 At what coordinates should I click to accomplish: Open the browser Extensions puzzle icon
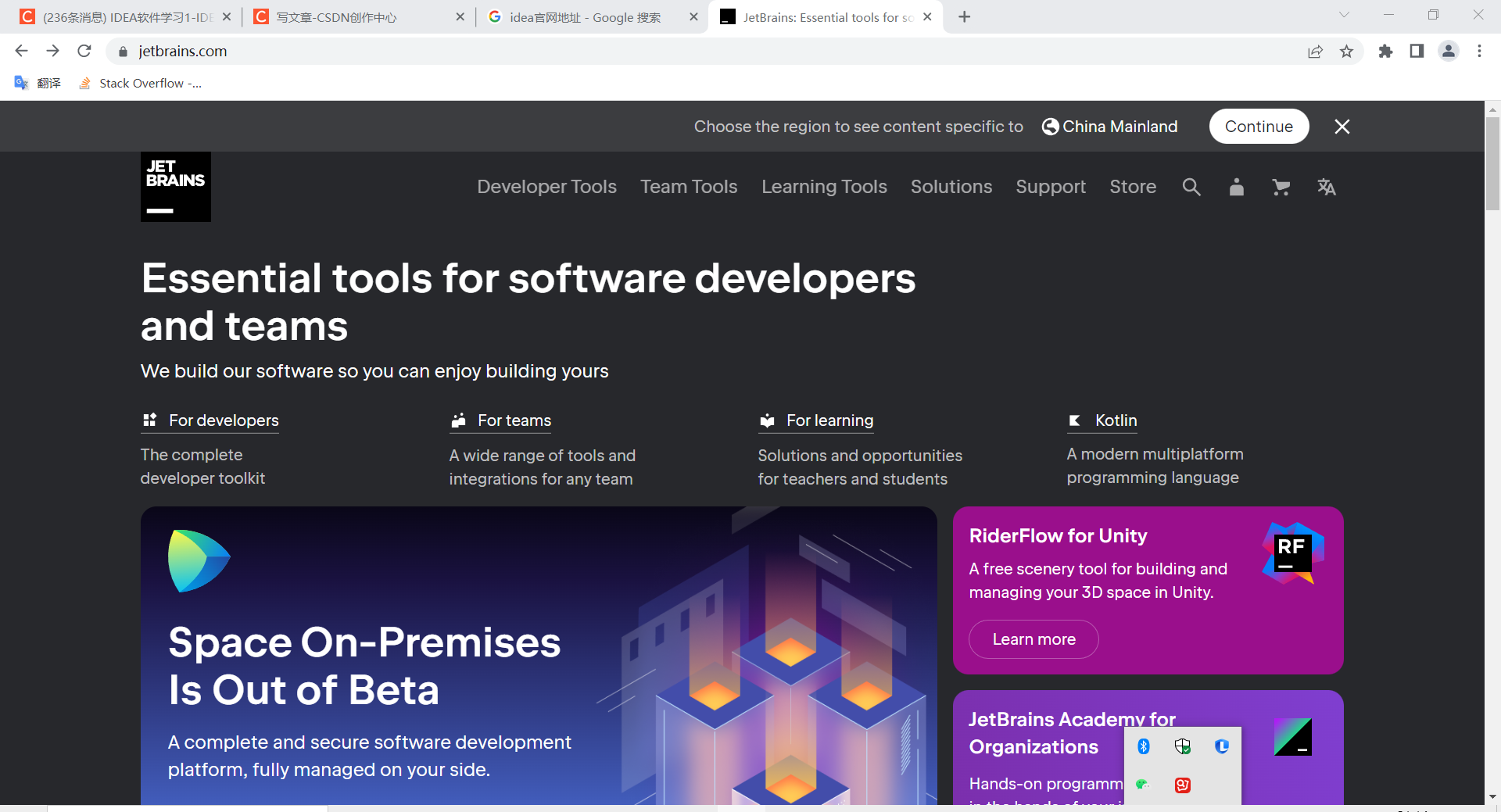pyautogui.click(x=1385, y=51)
